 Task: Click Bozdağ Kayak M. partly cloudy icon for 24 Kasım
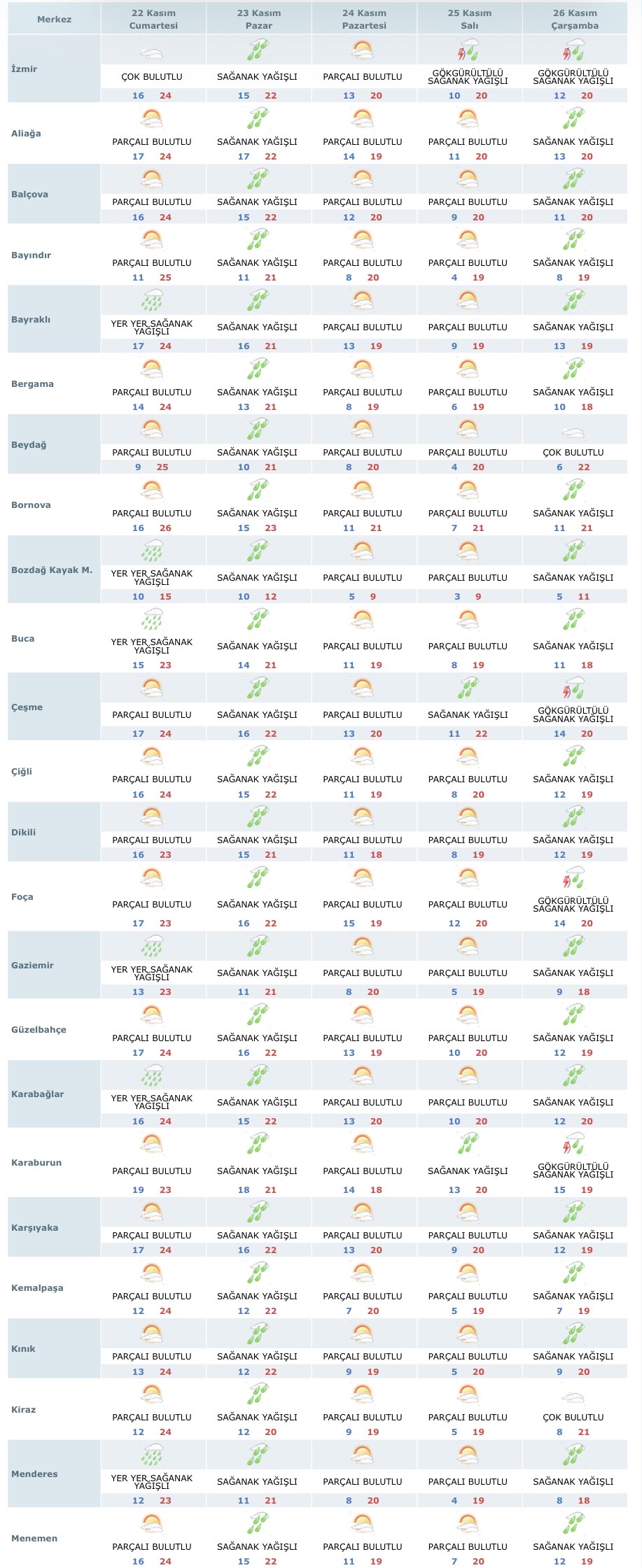363,552
